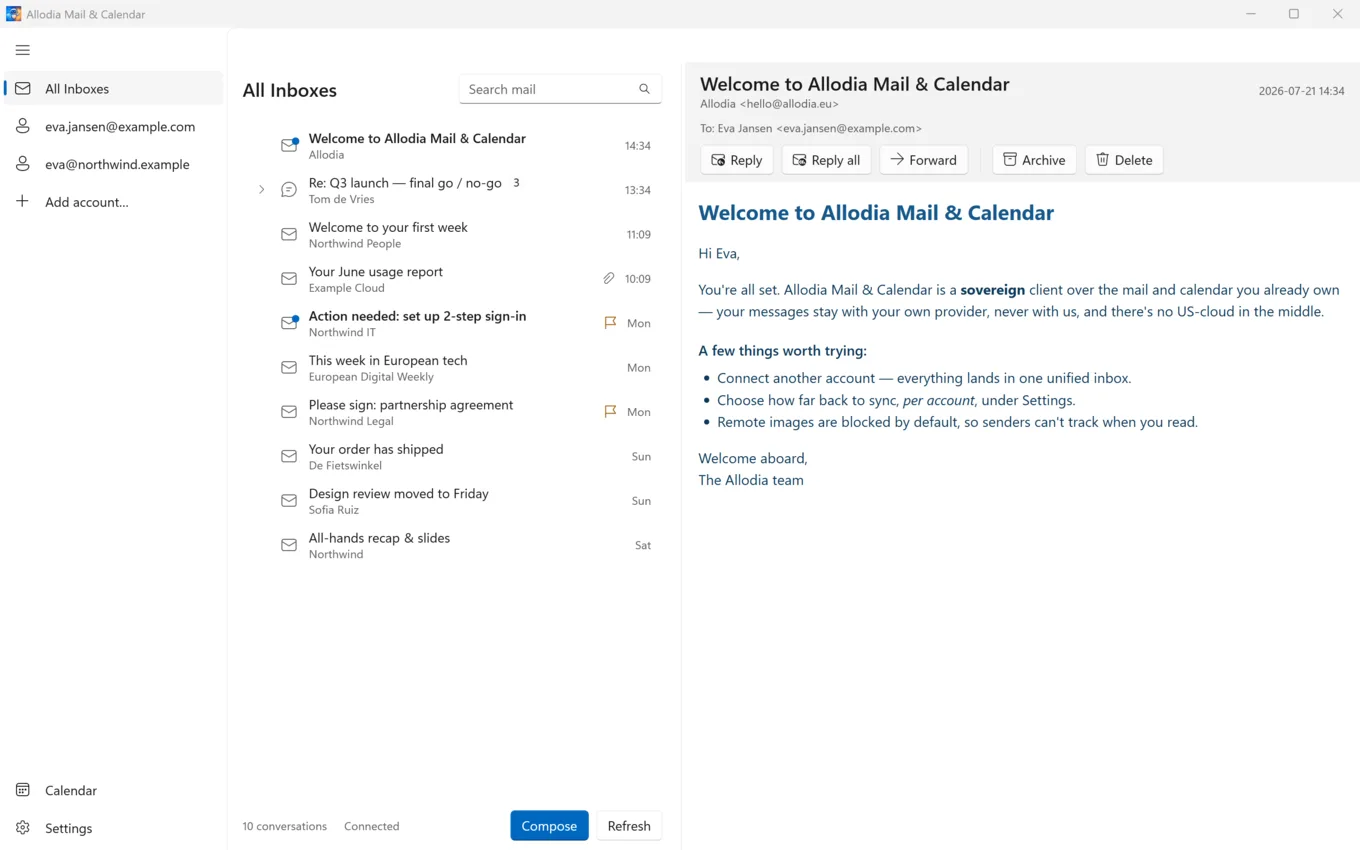Toggle flag on Action needed: 2-step sign-in
This screenshot has width=1360, height=850.
tap(610, 323)
